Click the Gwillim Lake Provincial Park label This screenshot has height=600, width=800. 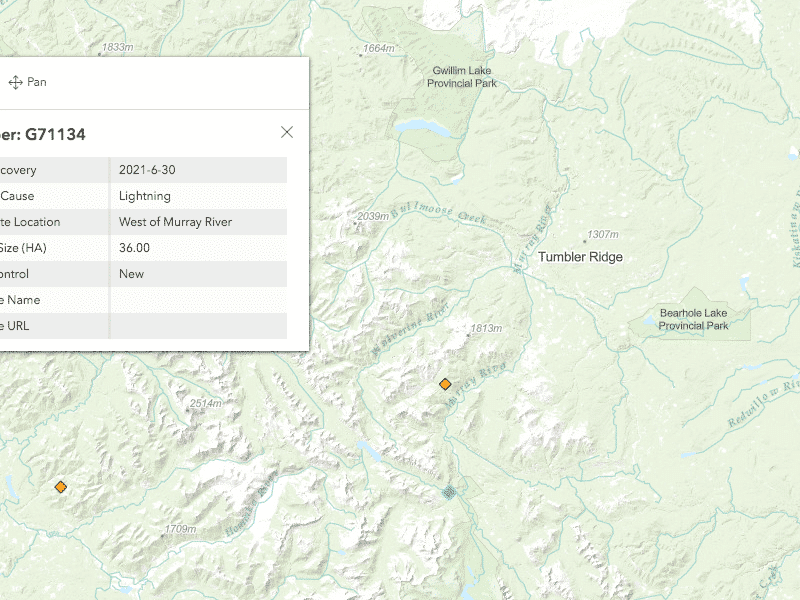click(462, 77)
